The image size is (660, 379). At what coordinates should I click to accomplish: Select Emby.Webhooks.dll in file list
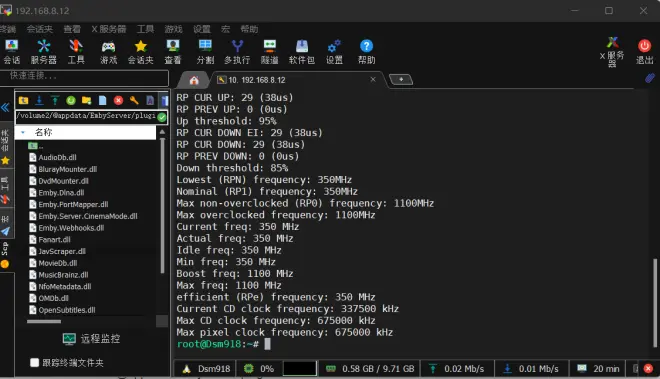[x=67, y=228]
